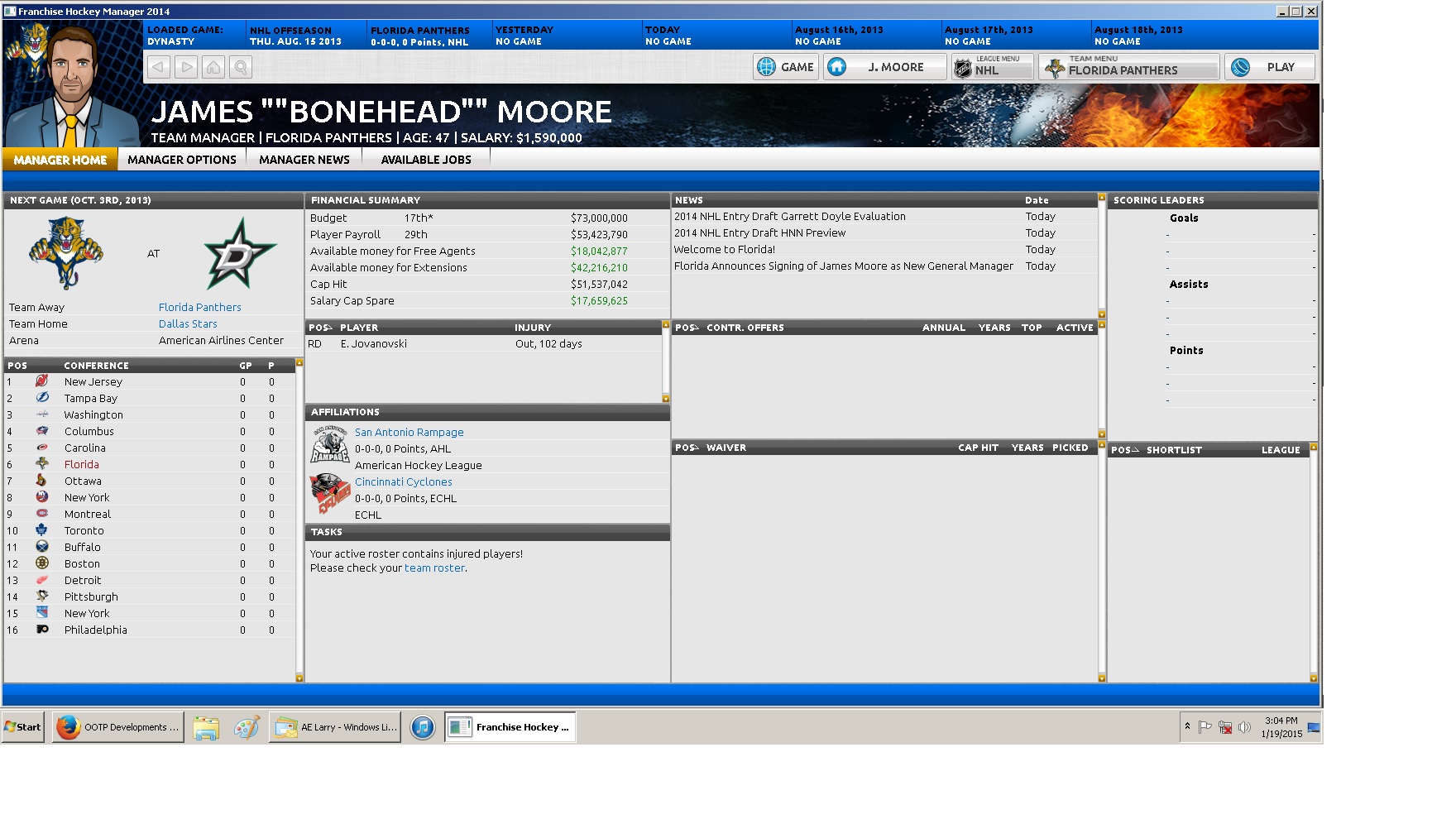Click the back navigation arrow icon
1456x819 pixels.
159,67
